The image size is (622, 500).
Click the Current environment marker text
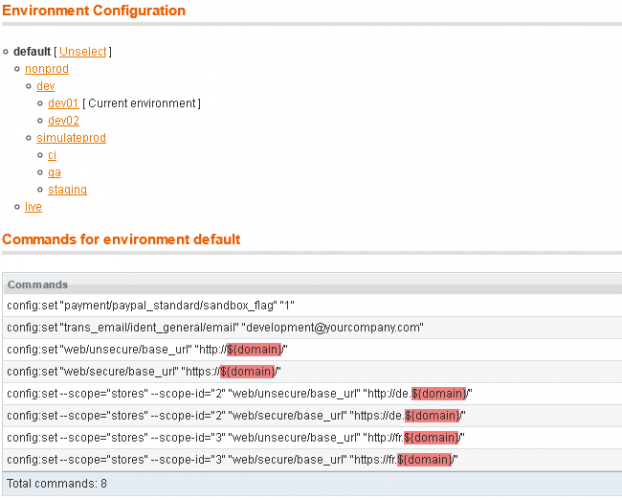tap(141, 103)
